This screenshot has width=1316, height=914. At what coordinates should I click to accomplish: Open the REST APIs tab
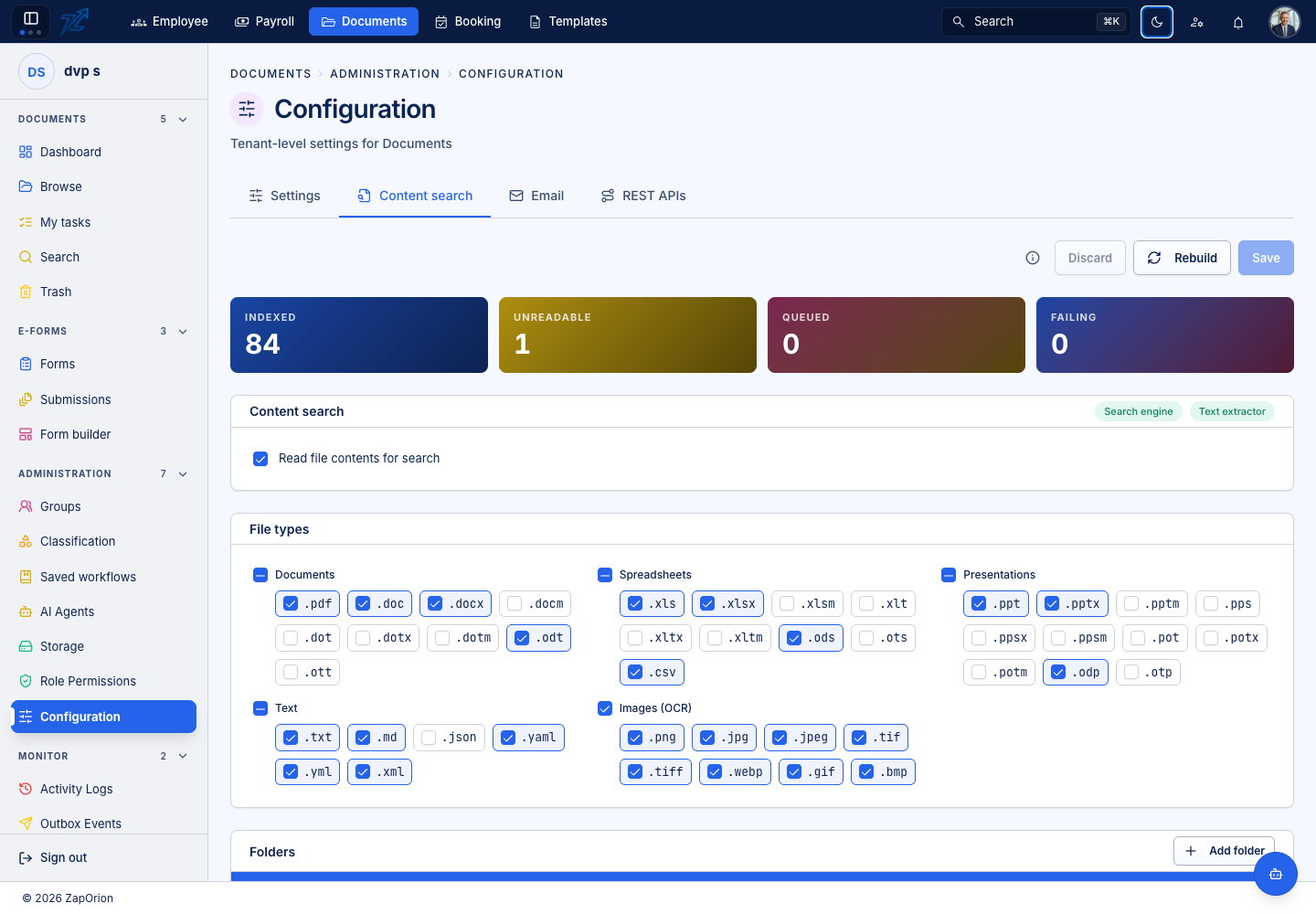coord(643,196)
